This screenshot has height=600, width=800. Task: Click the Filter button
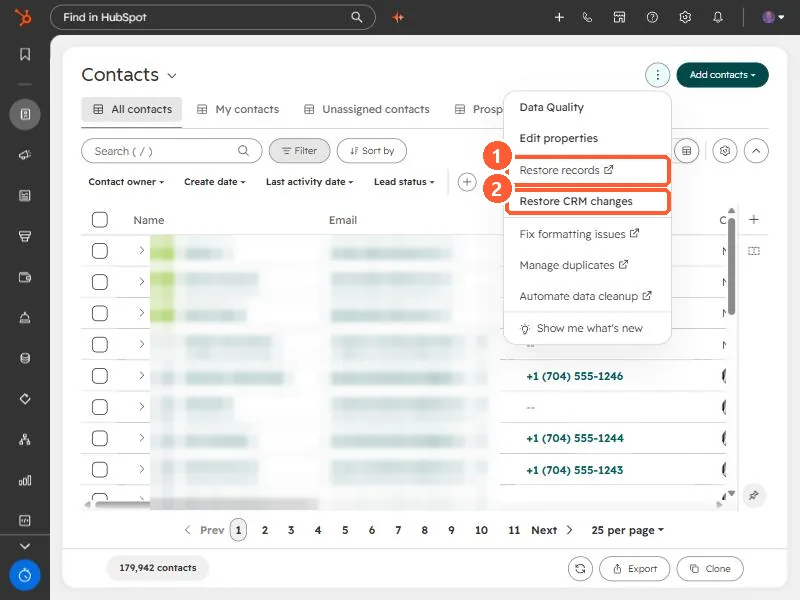[299, 151]
